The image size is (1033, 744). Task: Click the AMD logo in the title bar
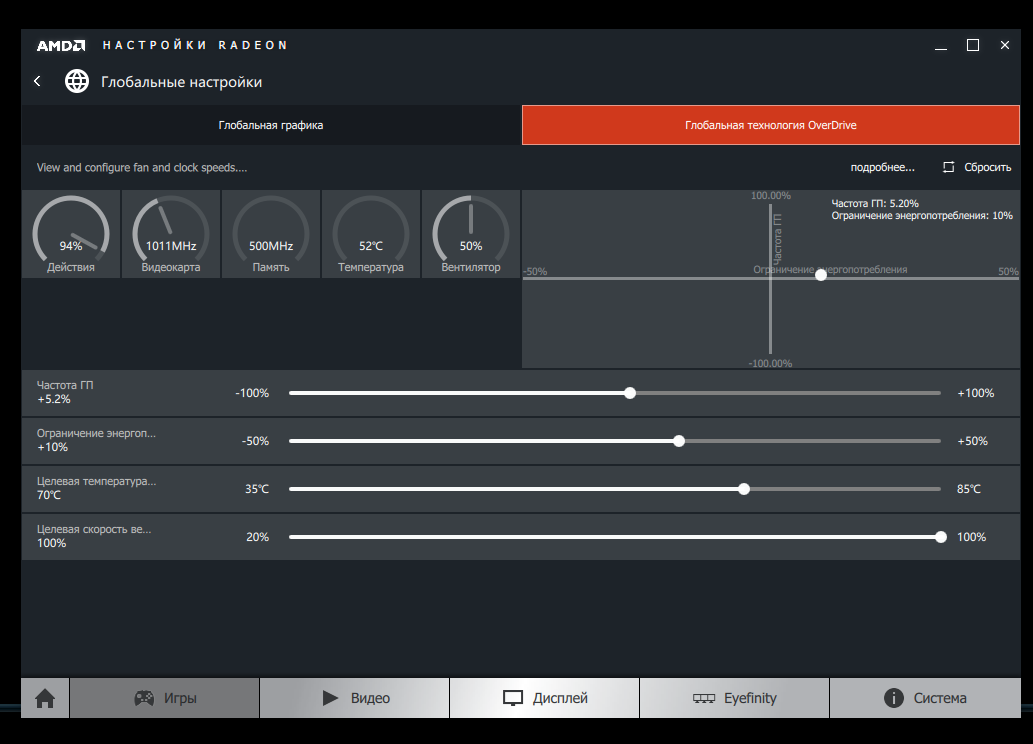[x=61, y=45]
